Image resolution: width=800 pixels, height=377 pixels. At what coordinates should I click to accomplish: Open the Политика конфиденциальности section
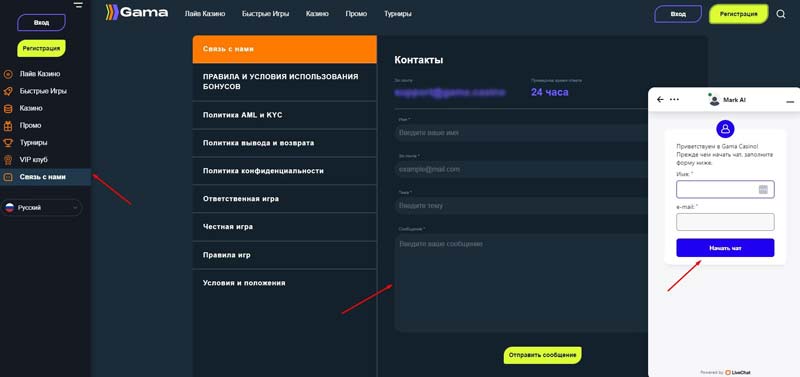click(x=284, y=171)
